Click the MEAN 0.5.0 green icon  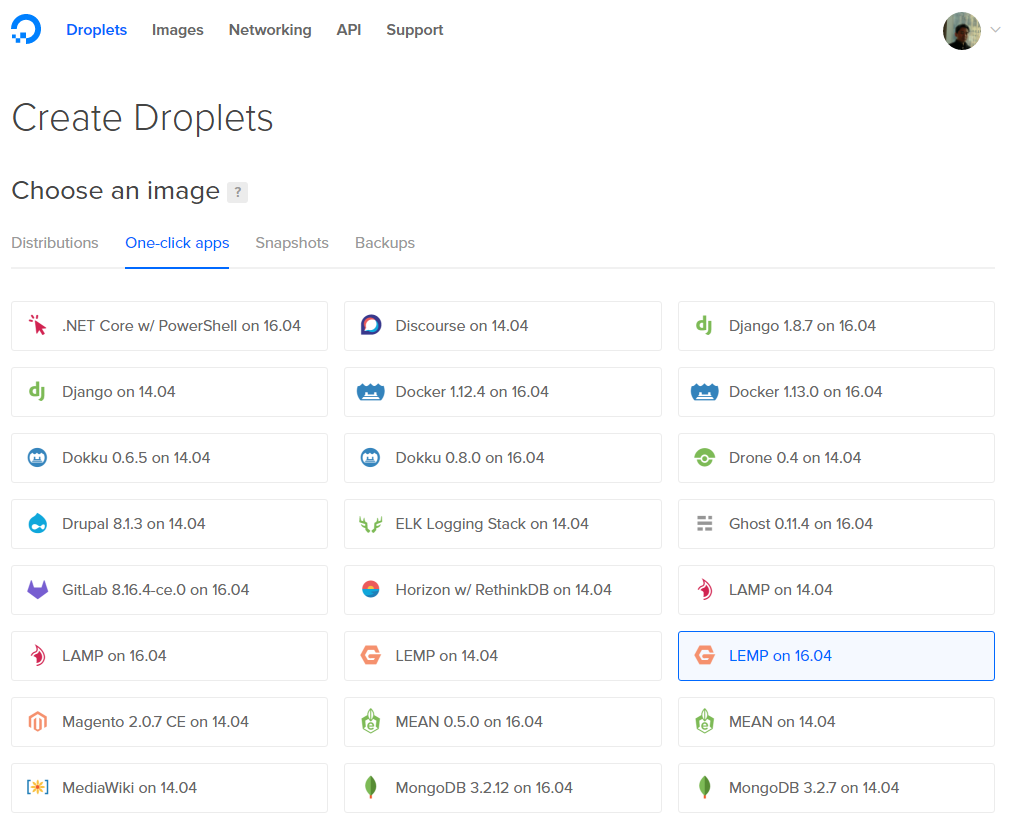pyautogui.click(x=371, y=721)
